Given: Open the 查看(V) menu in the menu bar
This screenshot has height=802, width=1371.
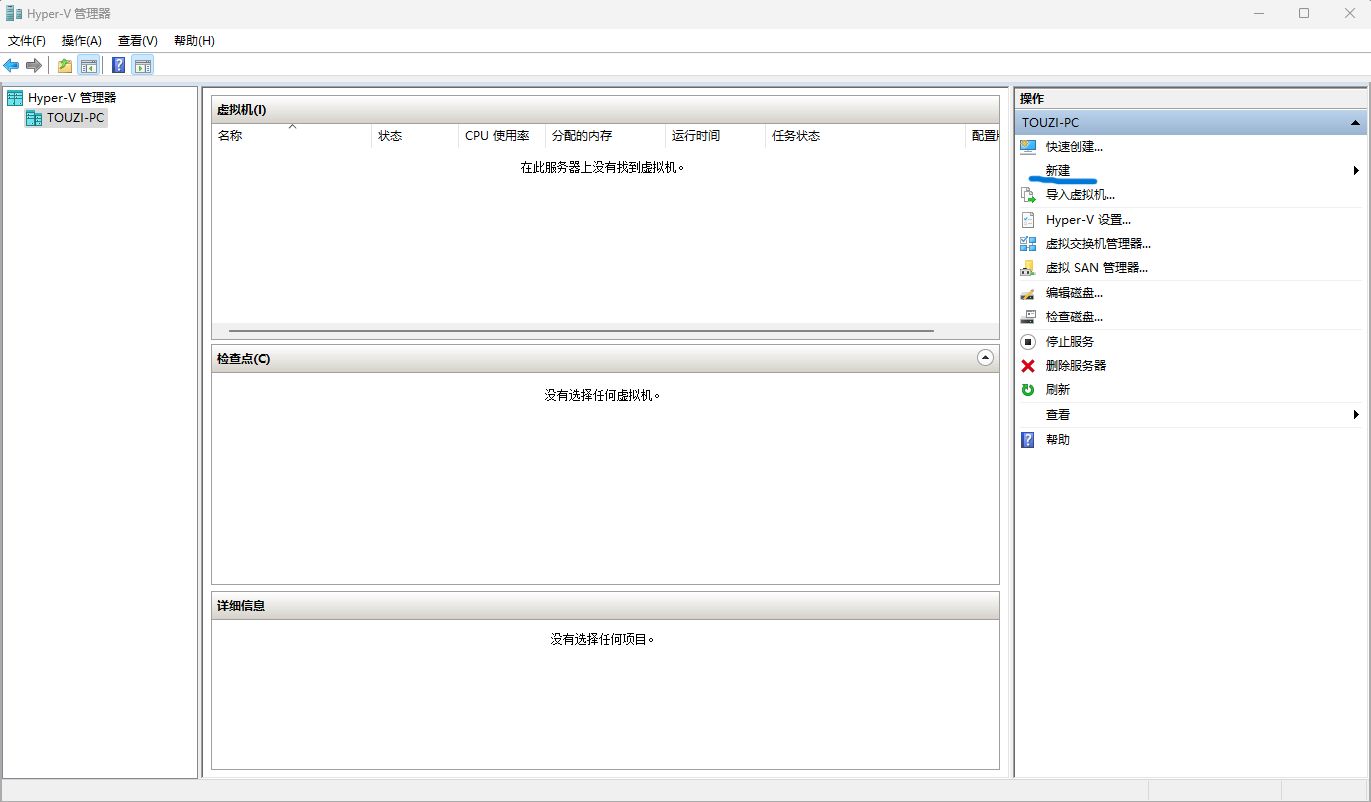Looking at the screenshot, I should click(x=138, y=41).
